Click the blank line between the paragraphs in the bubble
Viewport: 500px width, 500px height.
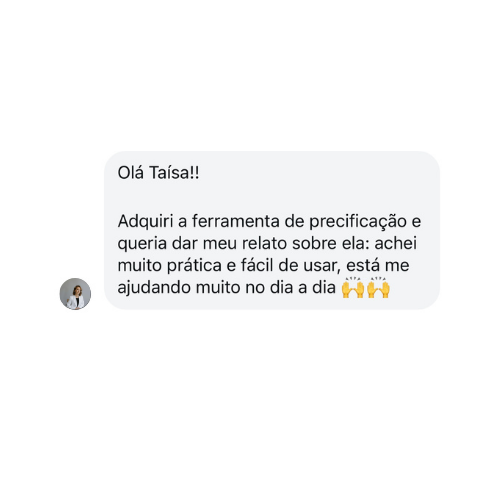(x=272, y=197)
